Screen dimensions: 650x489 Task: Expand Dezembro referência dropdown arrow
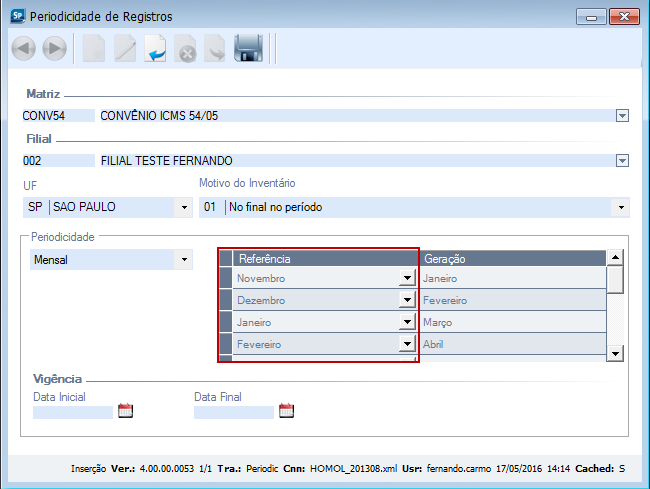(407, 300)
